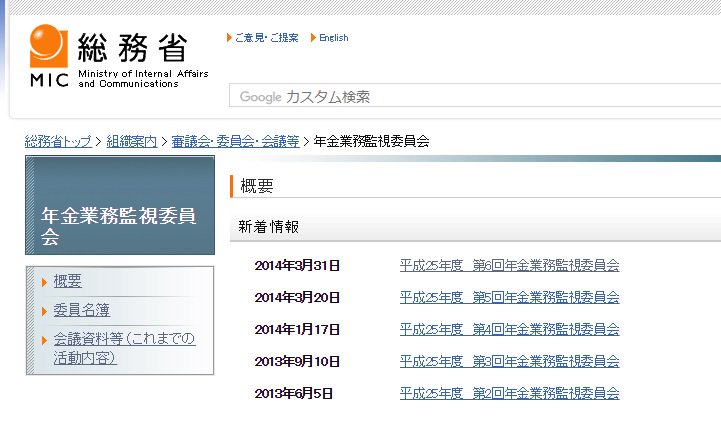
Task: Click orange arrow beside 会議資料等
Action: click(45, 340)
